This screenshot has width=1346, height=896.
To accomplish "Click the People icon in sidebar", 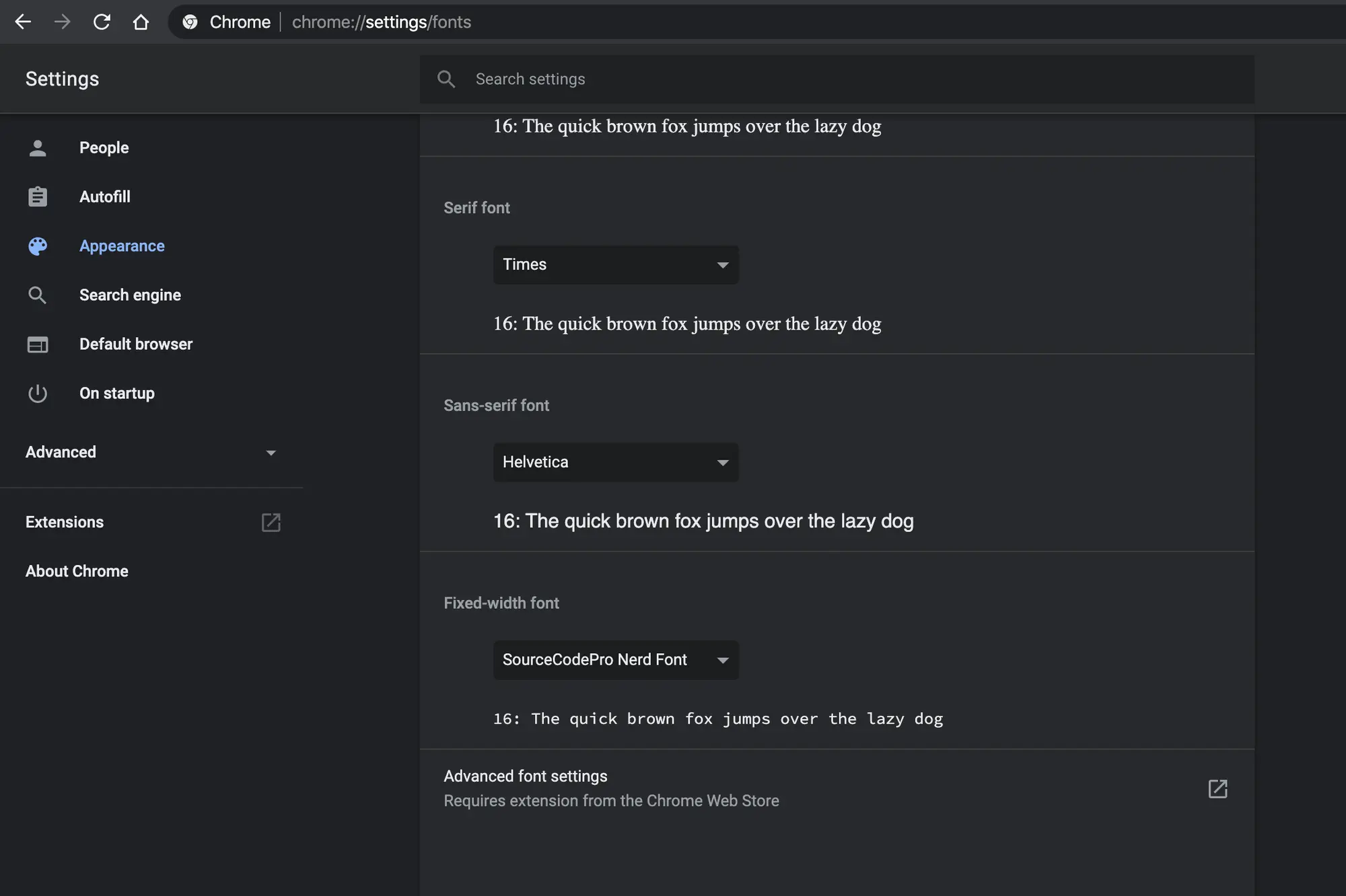I will coord(37,147).
